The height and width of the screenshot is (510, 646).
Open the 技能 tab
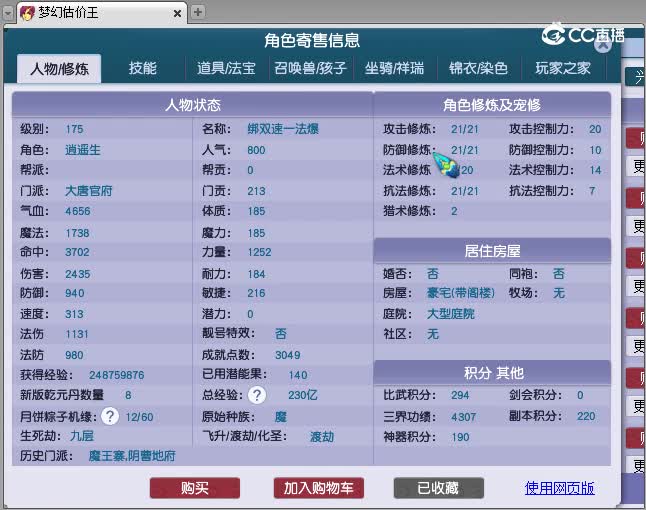pyautogui.click(x=143, y=68)
